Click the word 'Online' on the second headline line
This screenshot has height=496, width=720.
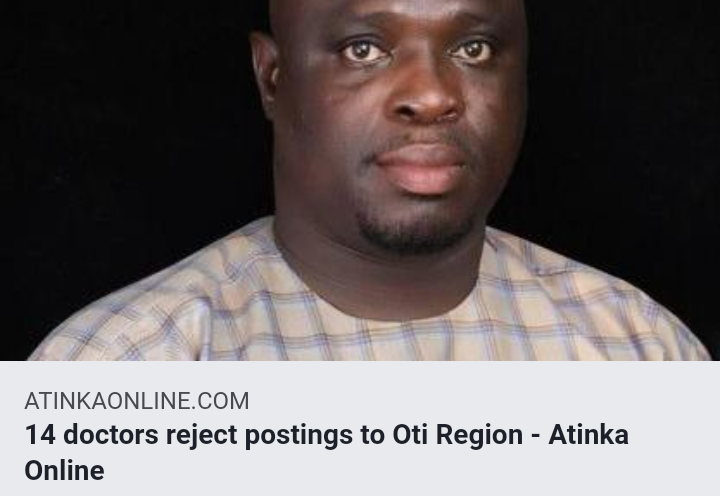click(x=64, y=471)
